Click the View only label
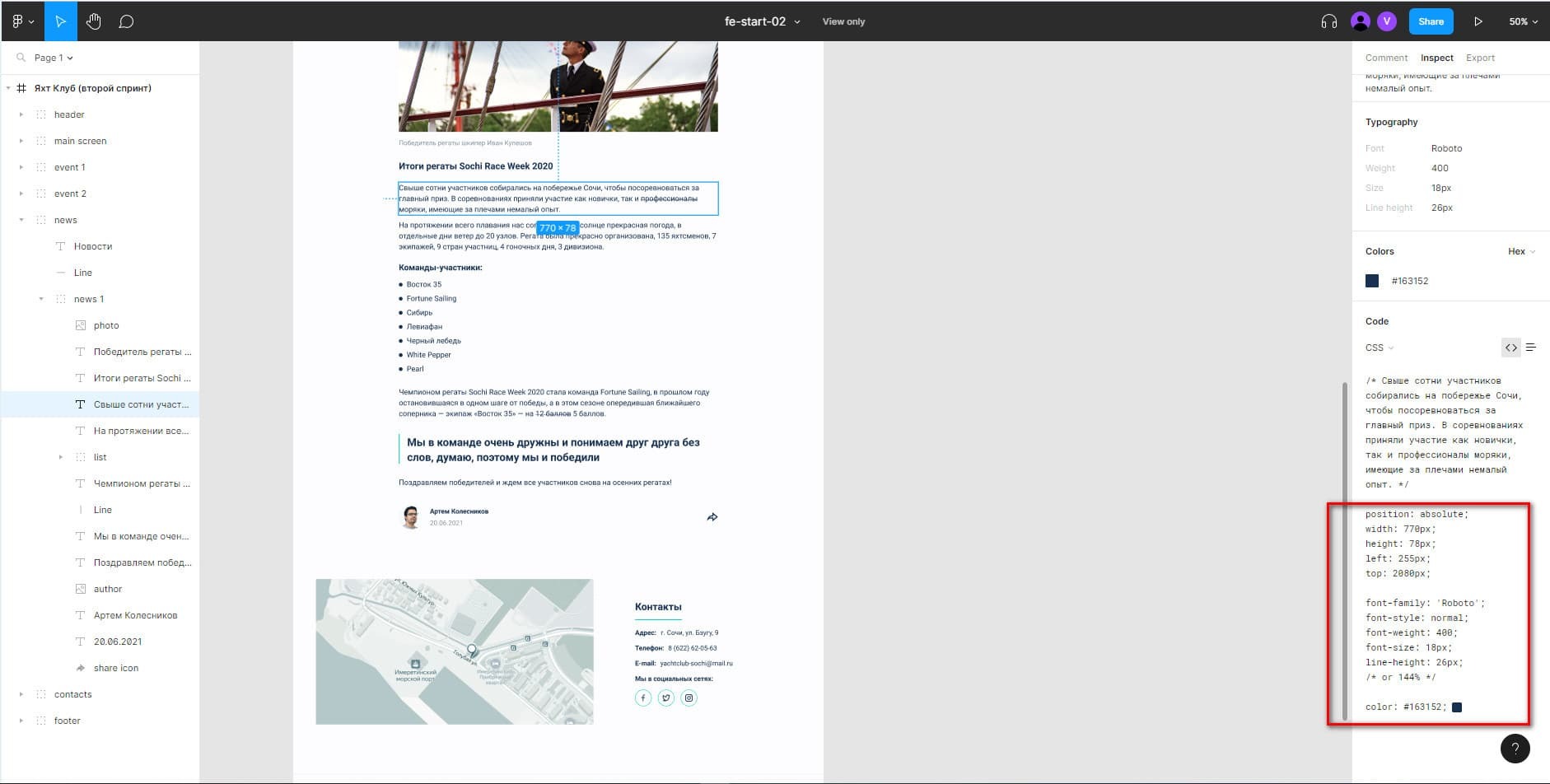This screenshot has width=1550, height=784. pos(843,21)
